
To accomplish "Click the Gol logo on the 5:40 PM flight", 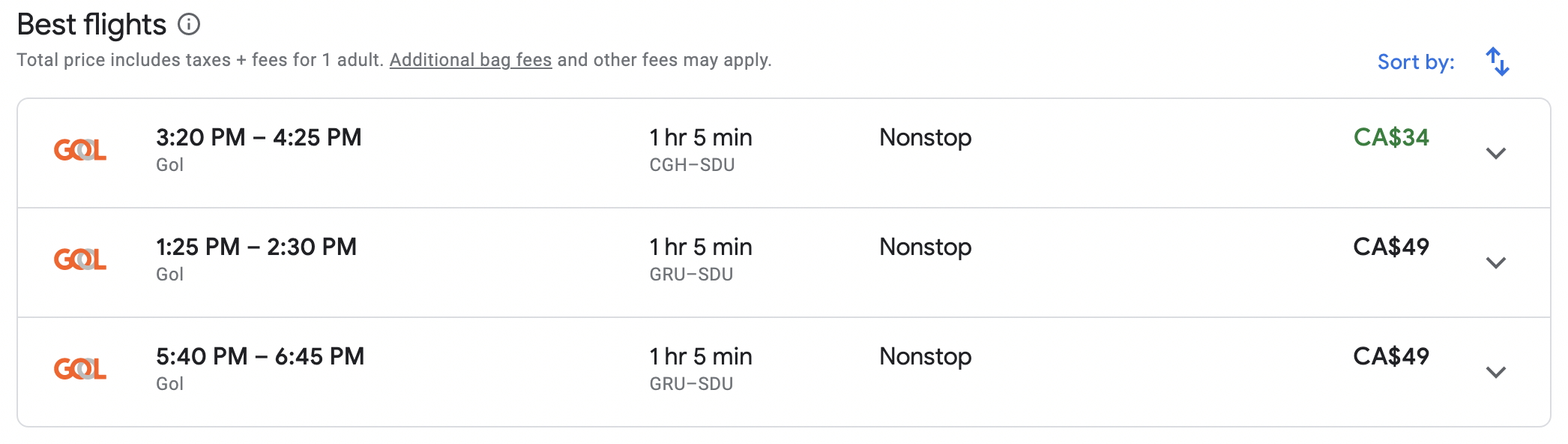I will pos(80,369).
